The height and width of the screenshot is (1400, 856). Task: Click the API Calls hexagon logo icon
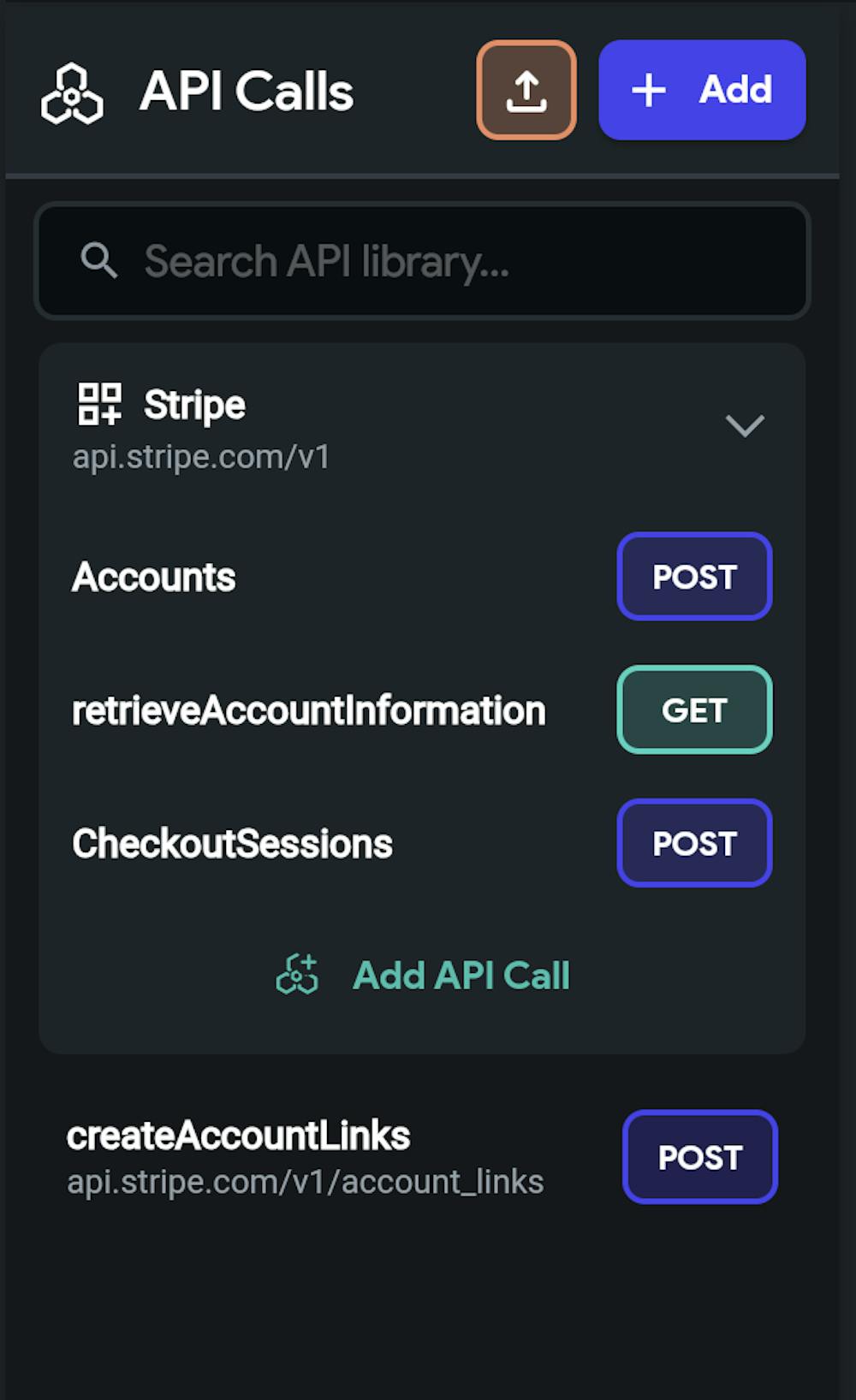(72, 93)
